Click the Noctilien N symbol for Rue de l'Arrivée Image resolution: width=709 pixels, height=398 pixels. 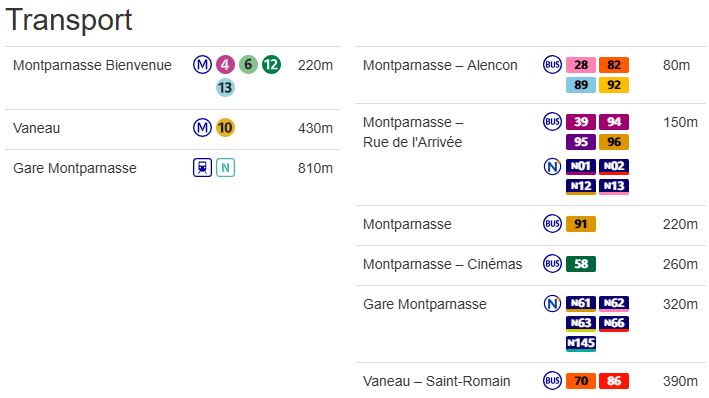pyautogui.click(x=552, y=166)
